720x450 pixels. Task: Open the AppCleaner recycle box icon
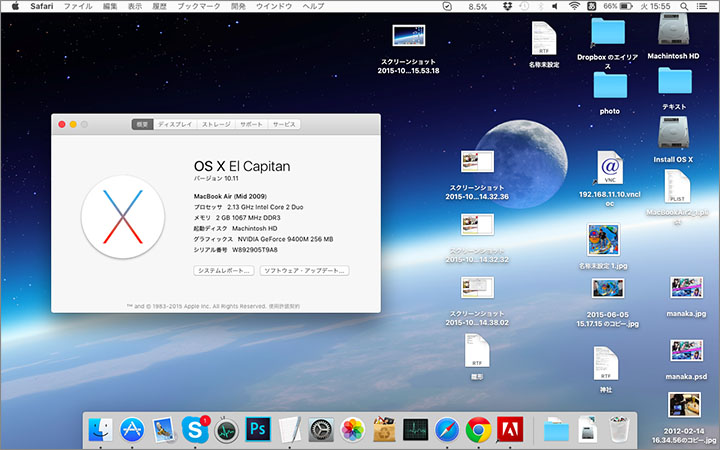(384, 430)
